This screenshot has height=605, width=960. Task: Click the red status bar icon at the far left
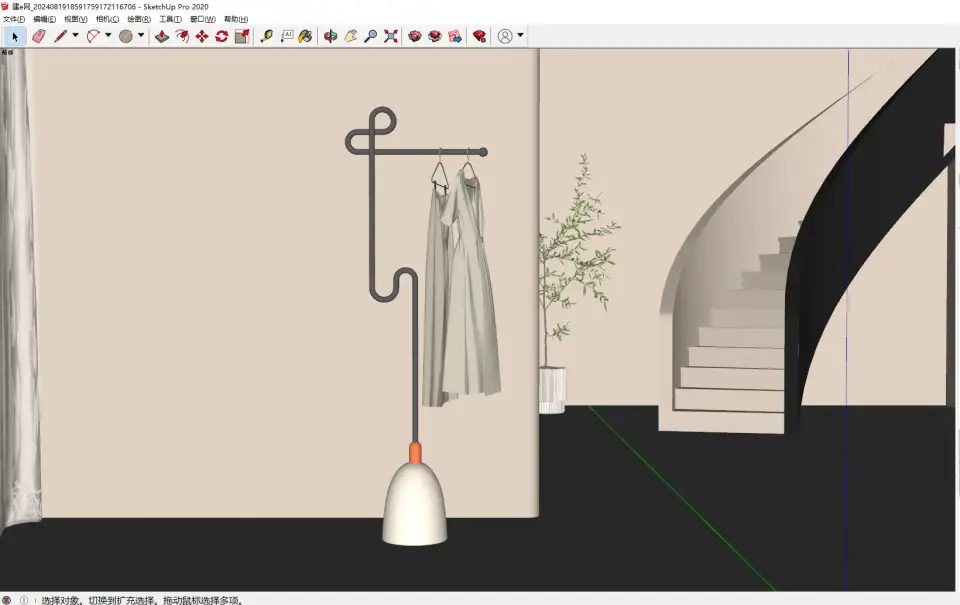(x=7, y=600)
